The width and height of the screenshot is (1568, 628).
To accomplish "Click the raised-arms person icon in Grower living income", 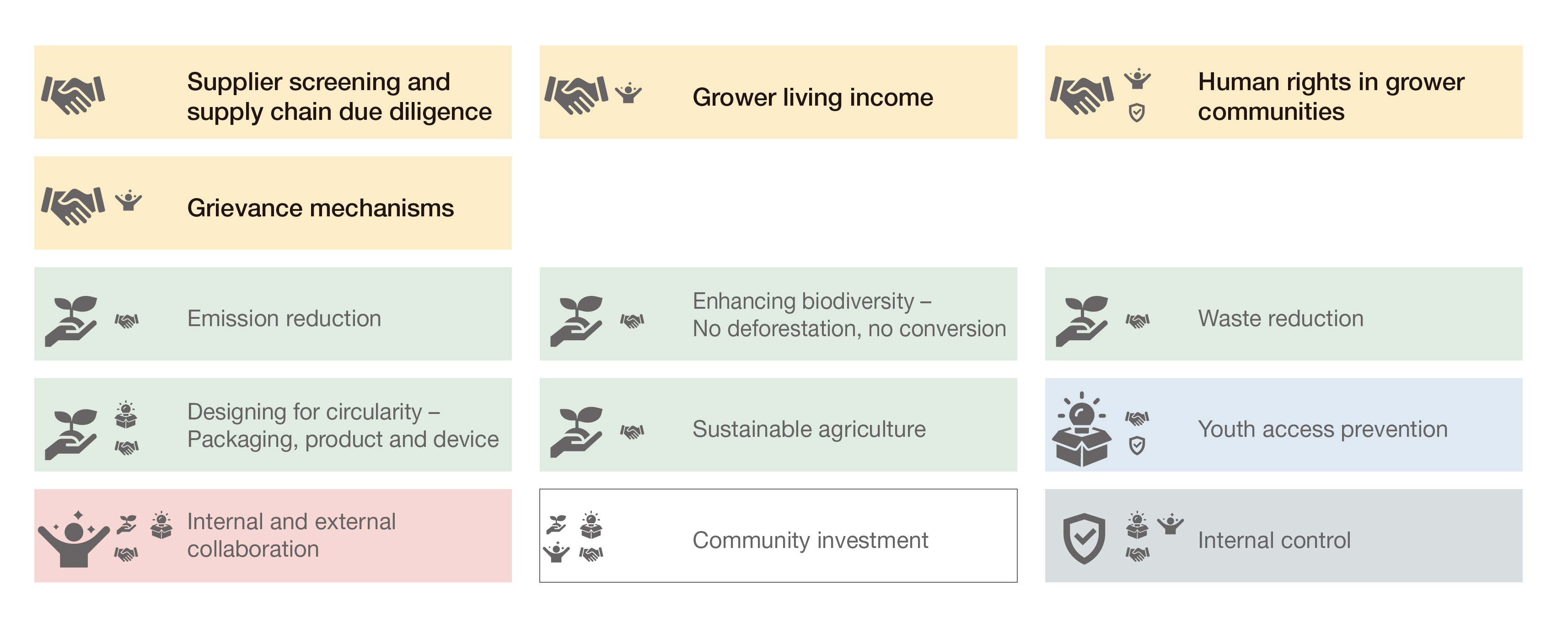I will 628,92.
